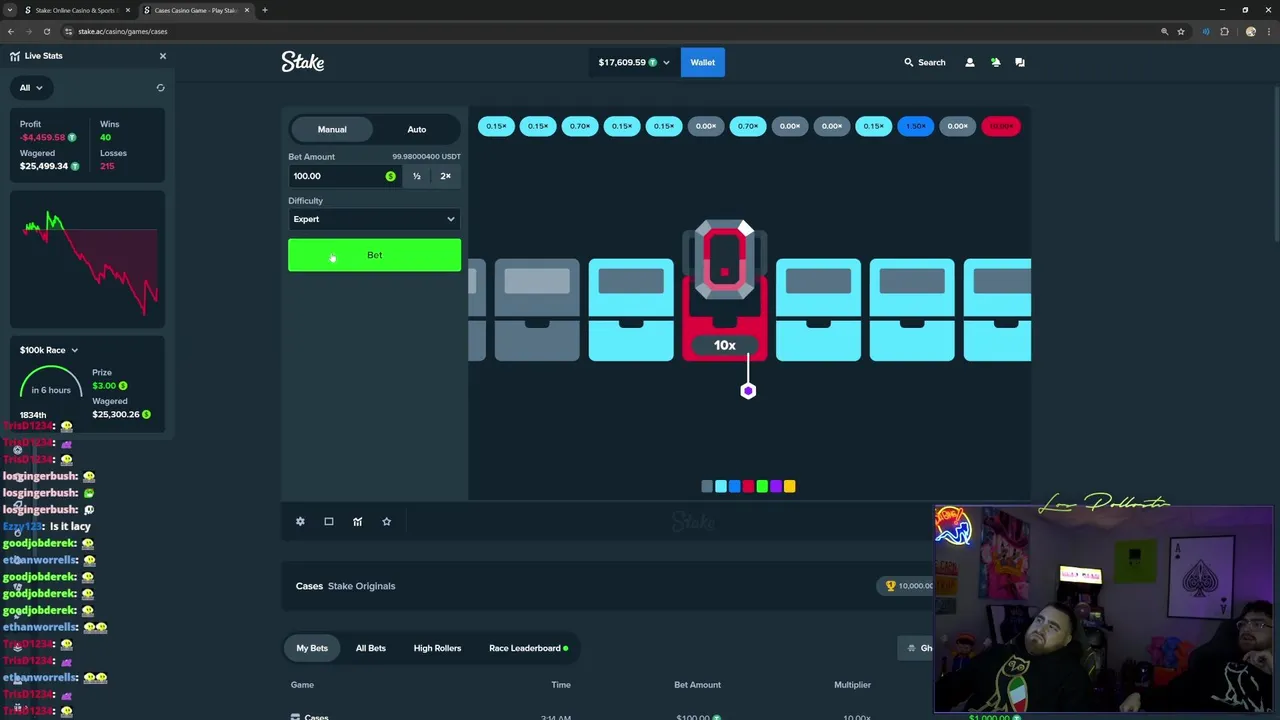The width and height of the screenshot is (1280, 720).
Task: Click the red 10.00× history pill
Action: (x=1000, y=126)
